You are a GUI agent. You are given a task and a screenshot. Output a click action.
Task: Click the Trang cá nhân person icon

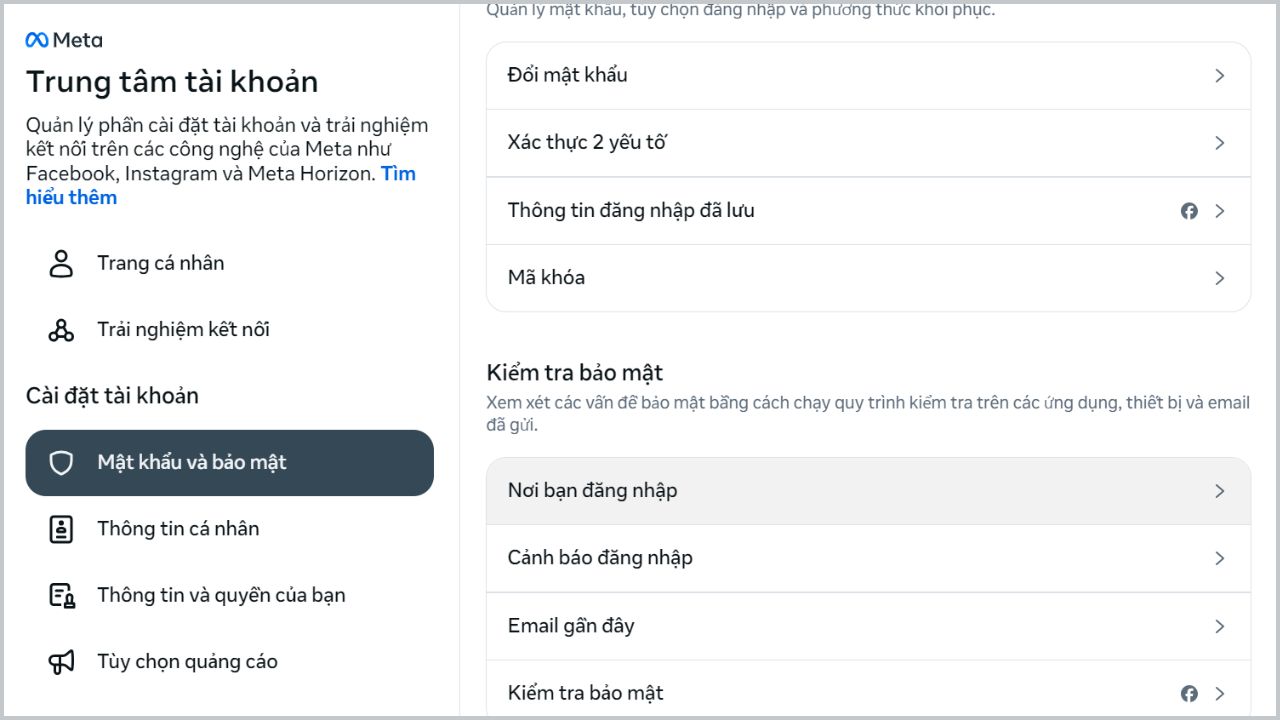click(61, 264)
